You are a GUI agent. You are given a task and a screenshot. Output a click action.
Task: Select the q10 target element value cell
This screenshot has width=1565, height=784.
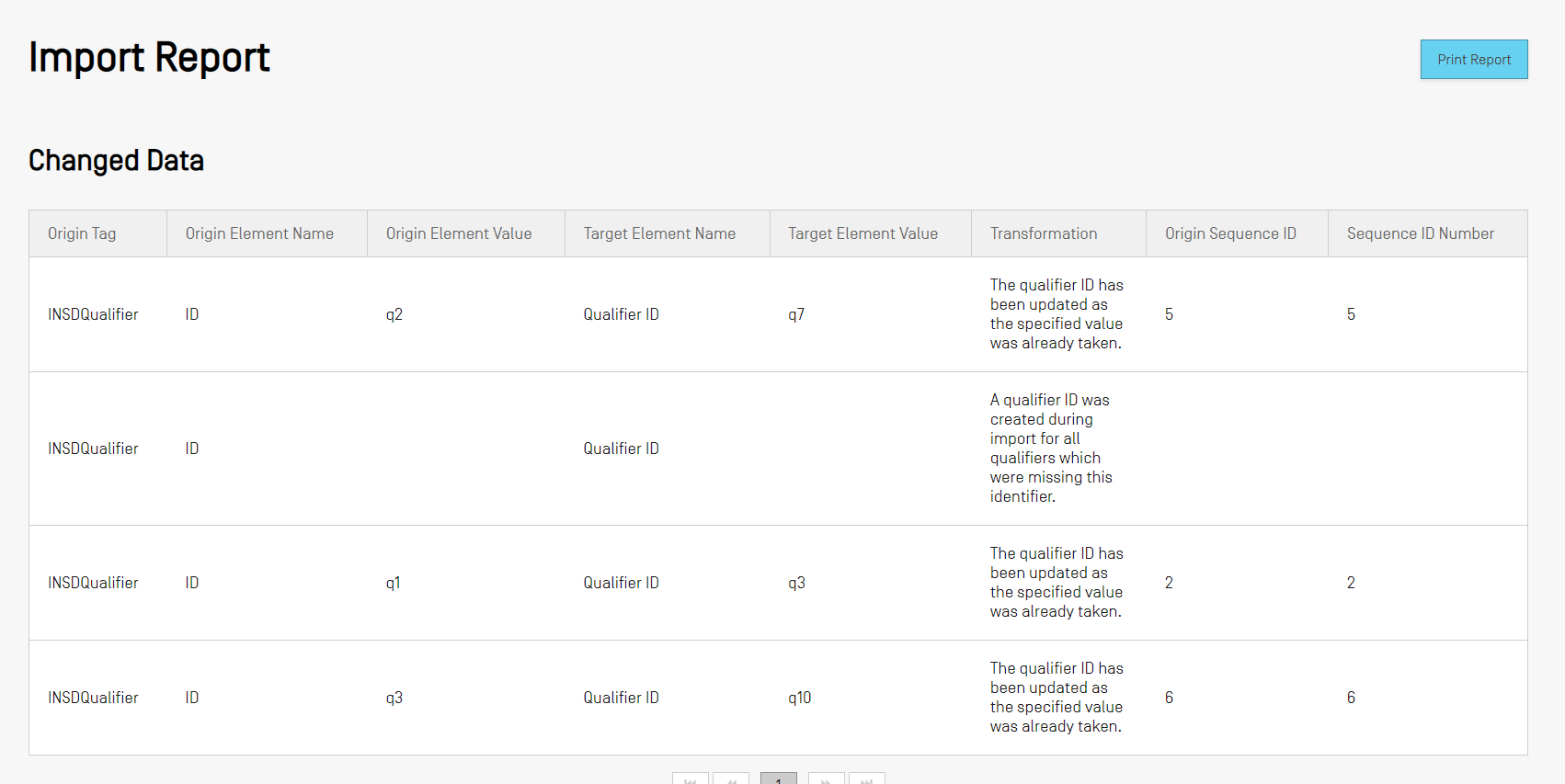799,698
